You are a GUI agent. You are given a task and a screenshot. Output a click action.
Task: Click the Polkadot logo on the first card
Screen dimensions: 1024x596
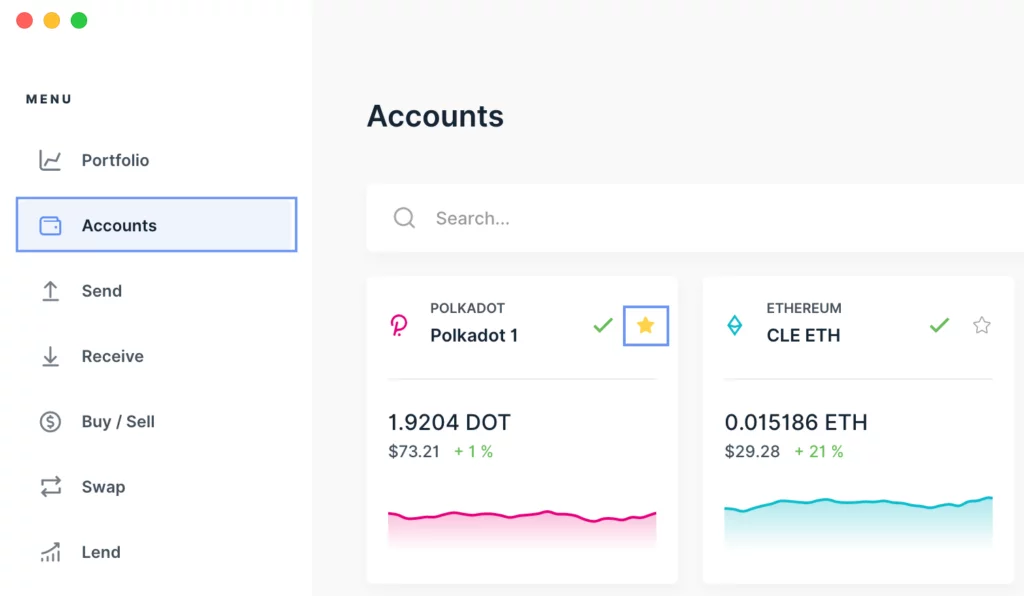(400, 324)
